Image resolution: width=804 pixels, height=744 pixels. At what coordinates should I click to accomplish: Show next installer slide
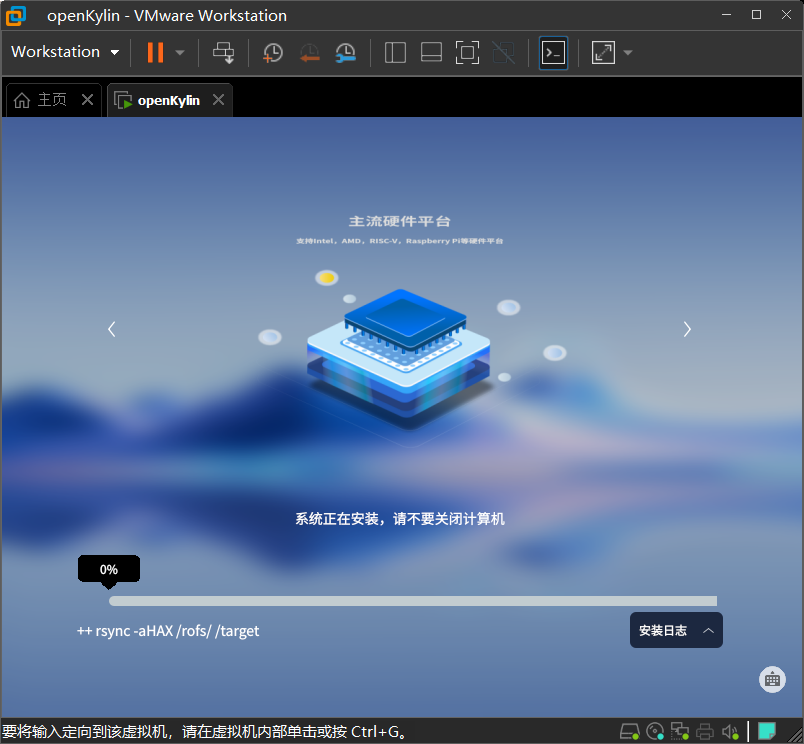coord(687,329)
